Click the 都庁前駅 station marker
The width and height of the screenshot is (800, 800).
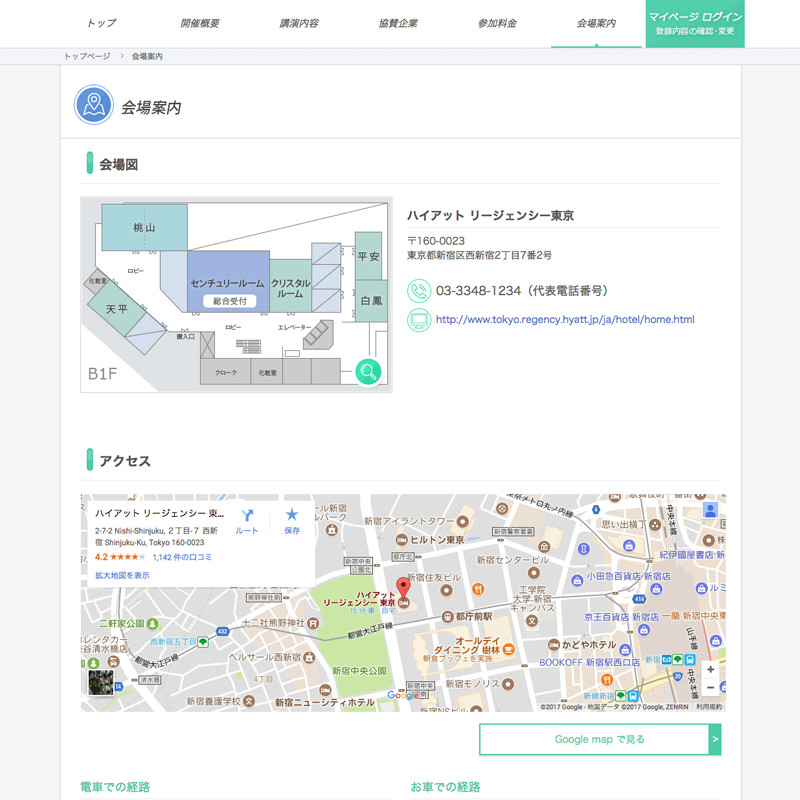[x=447, y=617]
